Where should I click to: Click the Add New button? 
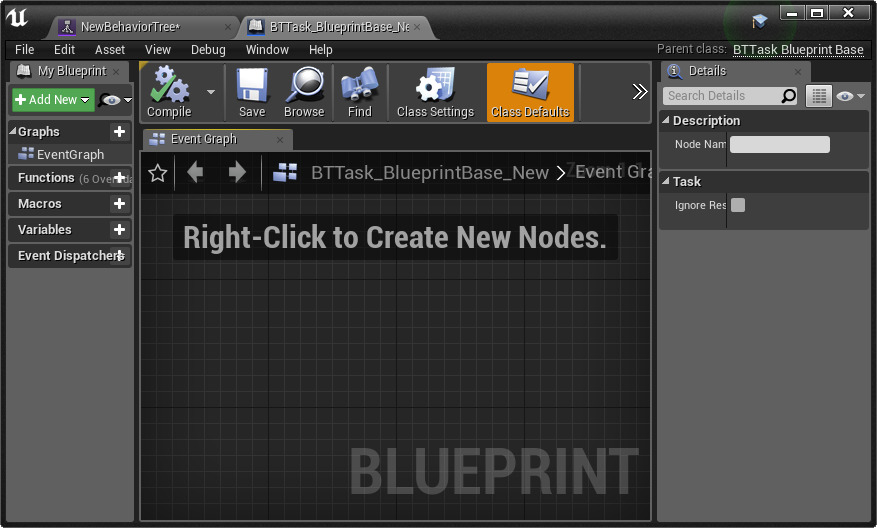click(x=52, y=100)
